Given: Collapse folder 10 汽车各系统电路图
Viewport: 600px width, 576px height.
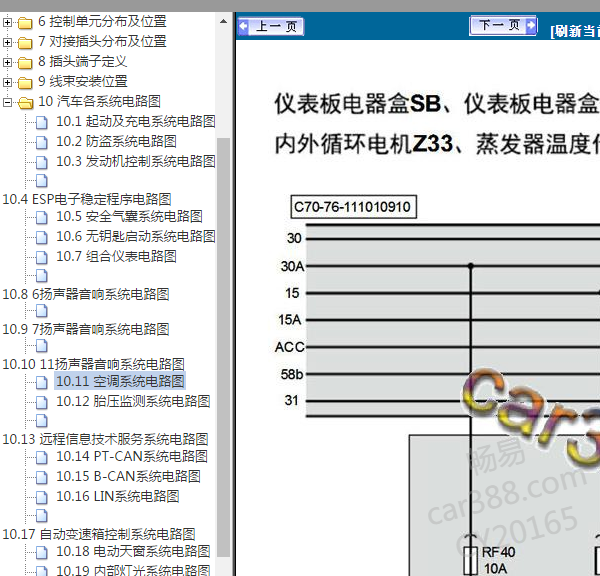Looking at the screenshot, I should (7, 102).
